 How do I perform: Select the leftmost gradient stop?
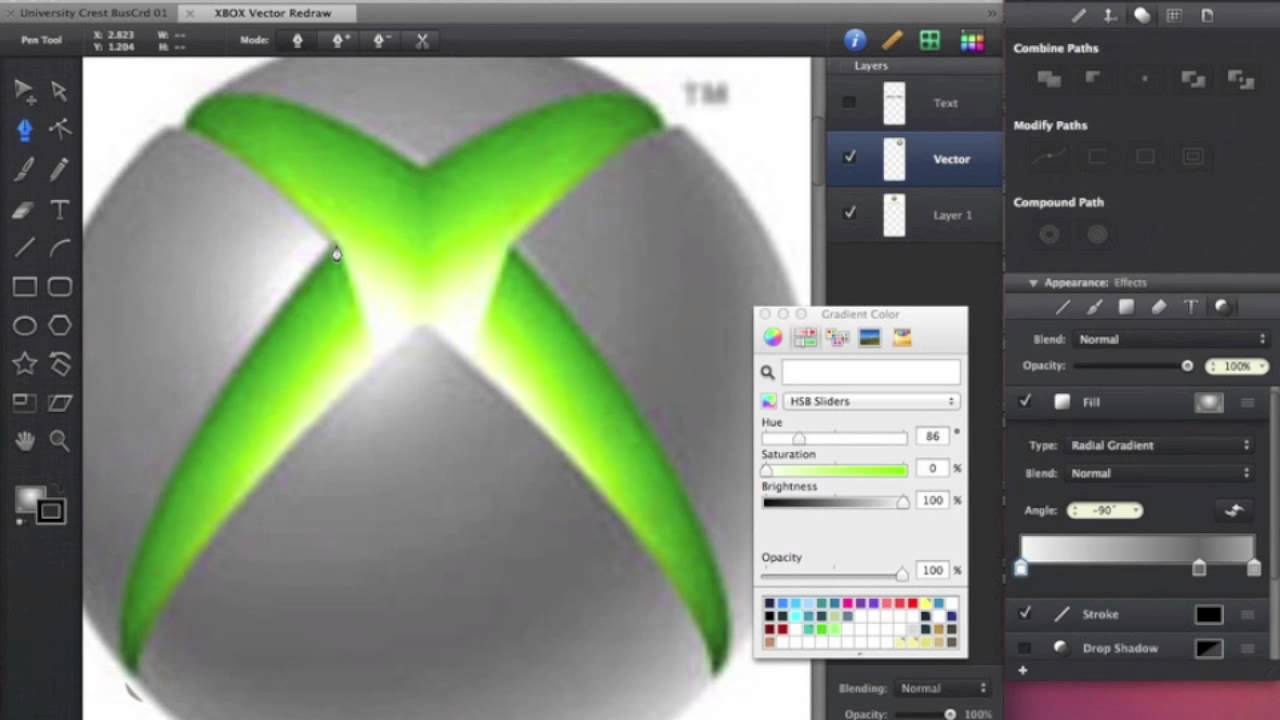point(1021,568)
